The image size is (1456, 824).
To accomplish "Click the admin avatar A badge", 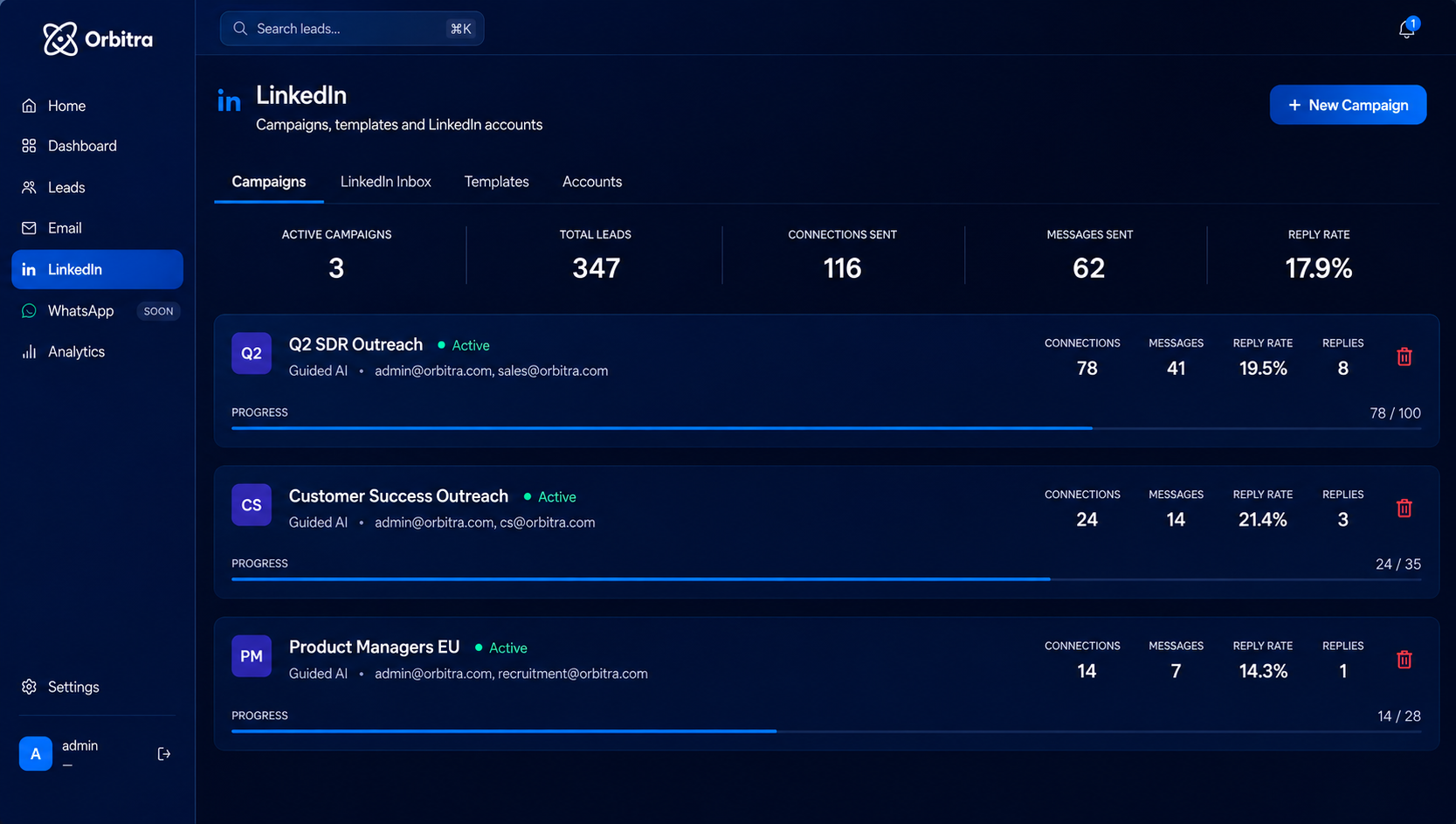I will (x=36, y=753).
